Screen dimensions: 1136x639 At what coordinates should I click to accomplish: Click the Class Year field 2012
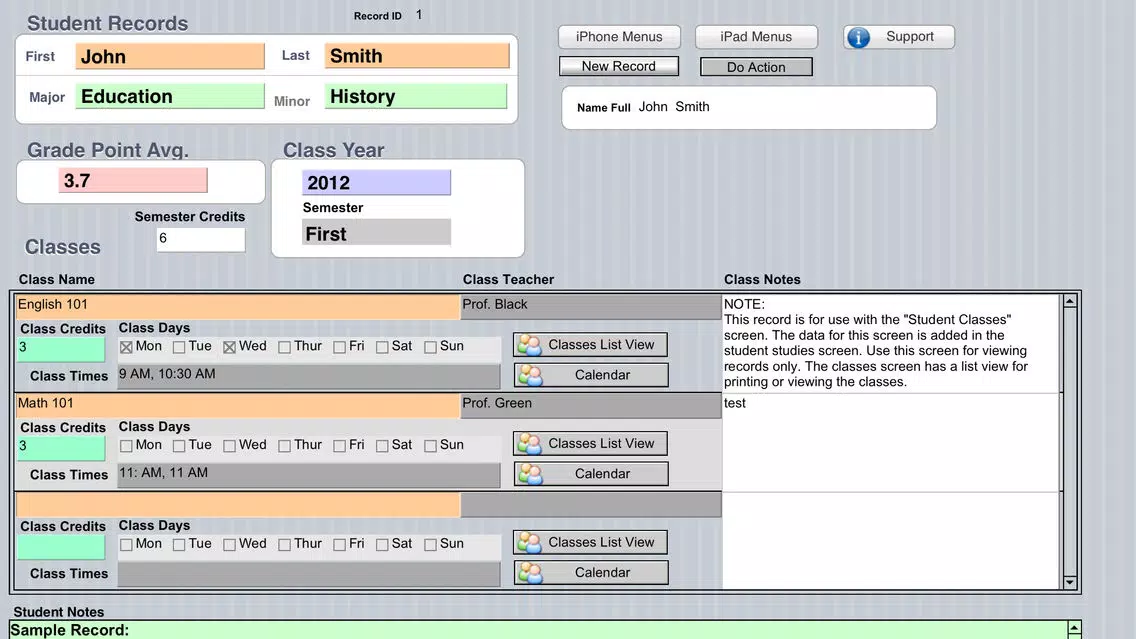click(x=377, y=183)
